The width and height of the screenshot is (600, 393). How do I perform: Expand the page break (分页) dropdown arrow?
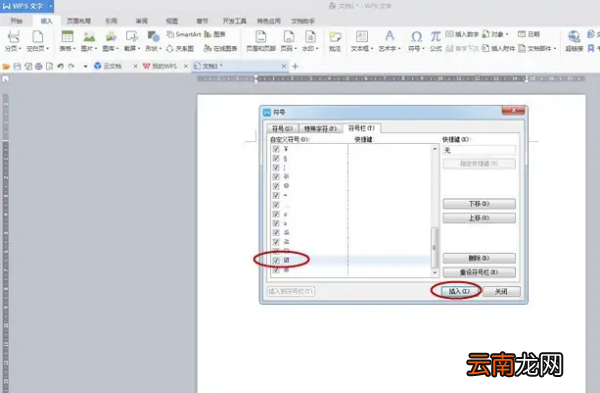20,49
